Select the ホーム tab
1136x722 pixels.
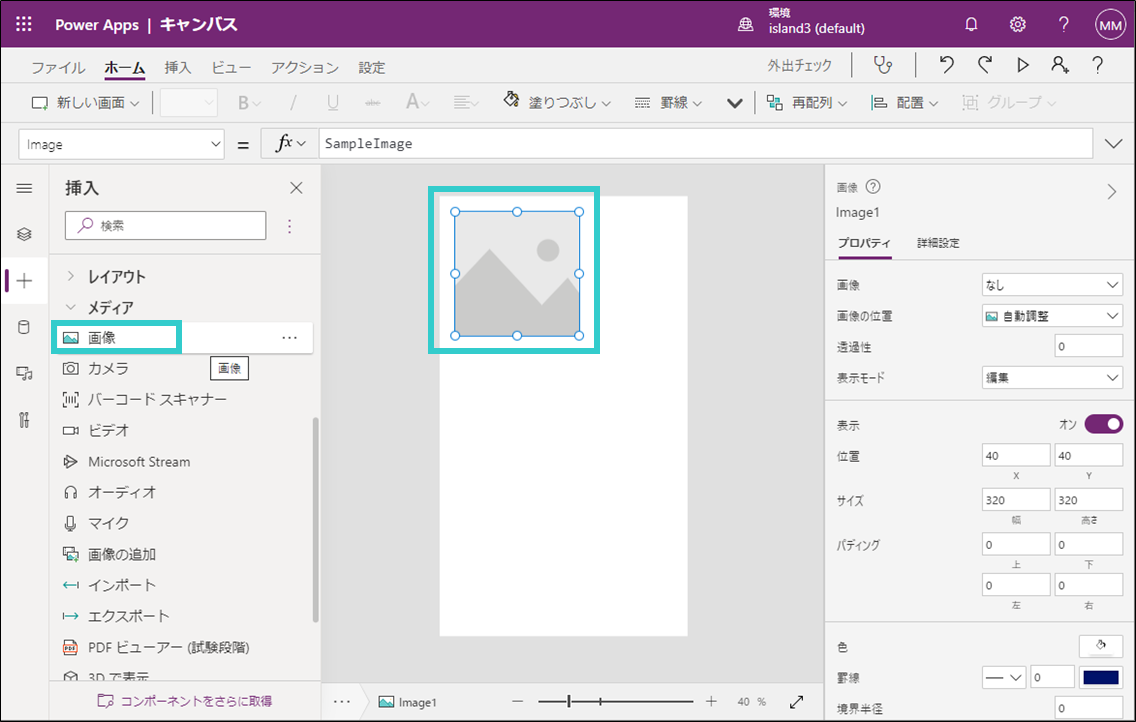125,67
